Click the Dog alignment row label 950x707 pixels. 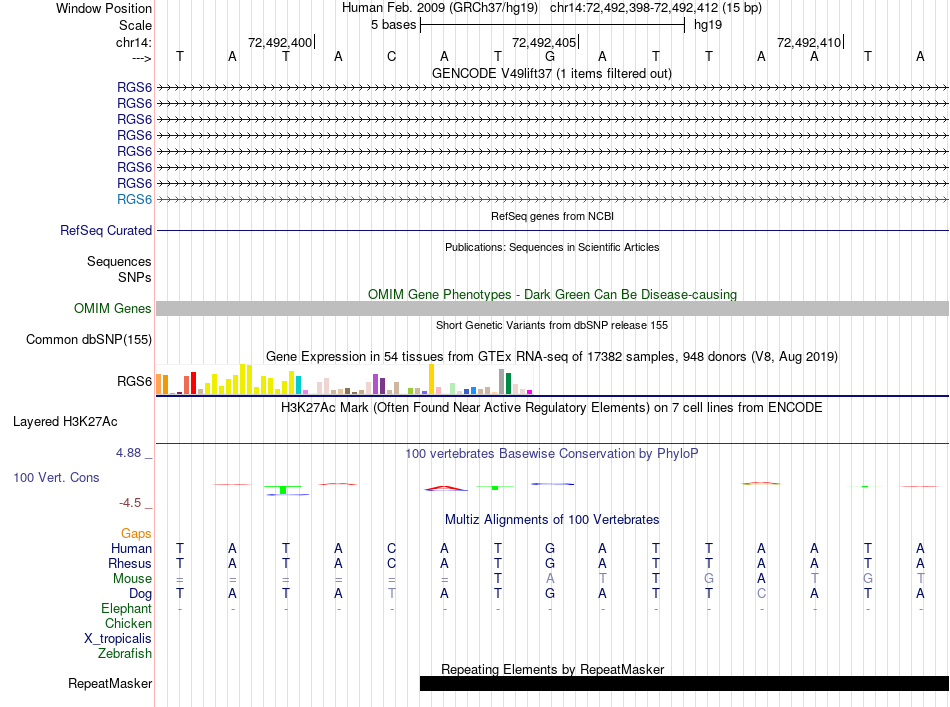[140, 594]
